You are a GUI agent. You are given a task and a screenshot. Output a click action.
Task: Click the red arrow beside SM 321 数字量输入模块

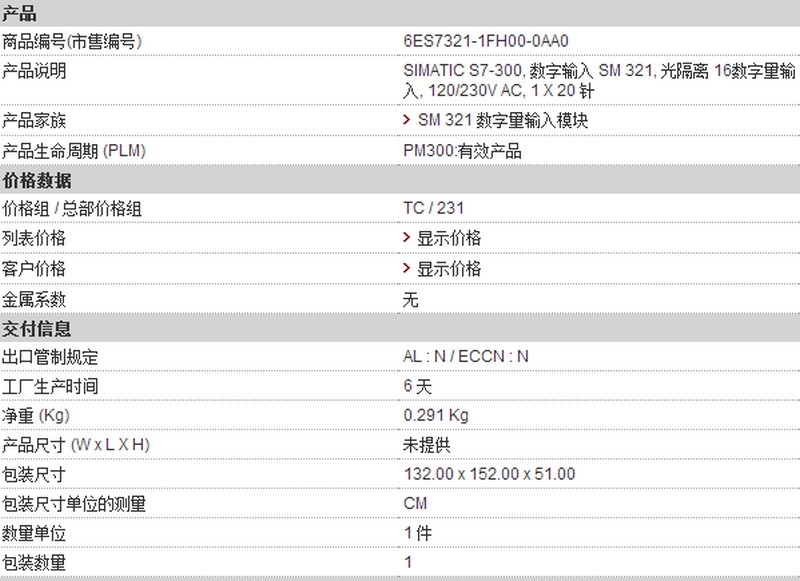[407, 119]
